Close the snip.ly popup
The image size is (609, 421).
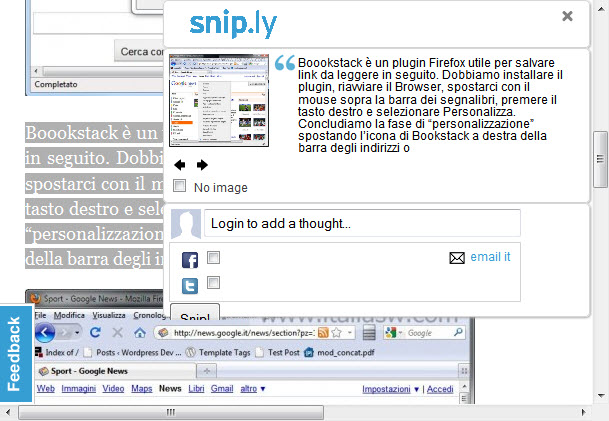click(x=567, y=16)
